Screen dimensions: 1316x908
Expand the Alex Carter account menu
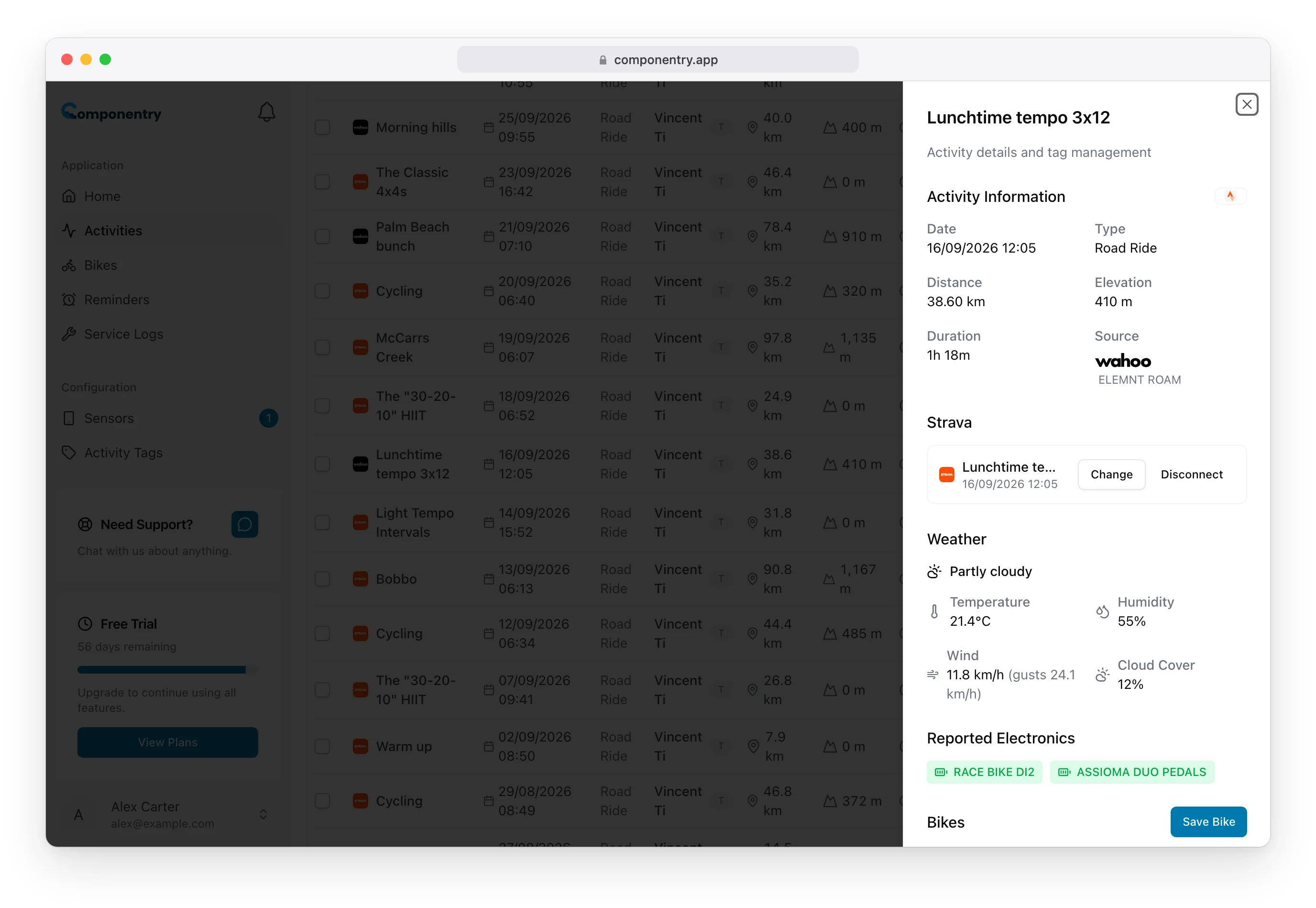click(x=168, y=815)
